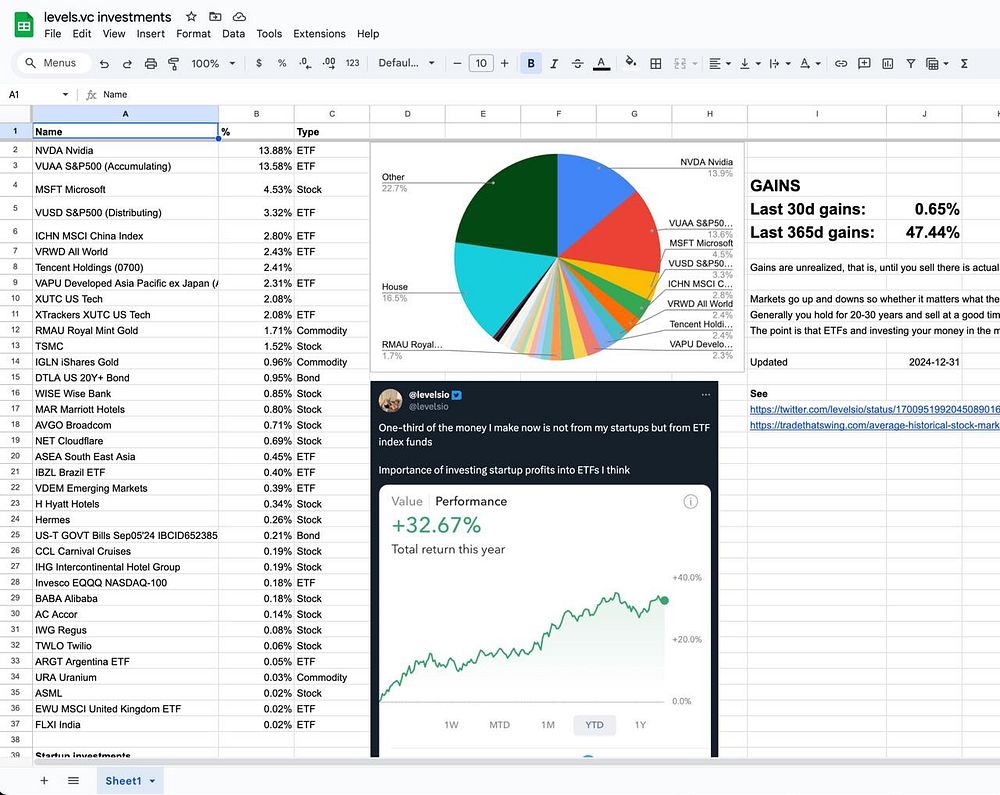The image size is (1000, 795).
Task: Click the Insert link icon
Action: [x=841, y=63]
